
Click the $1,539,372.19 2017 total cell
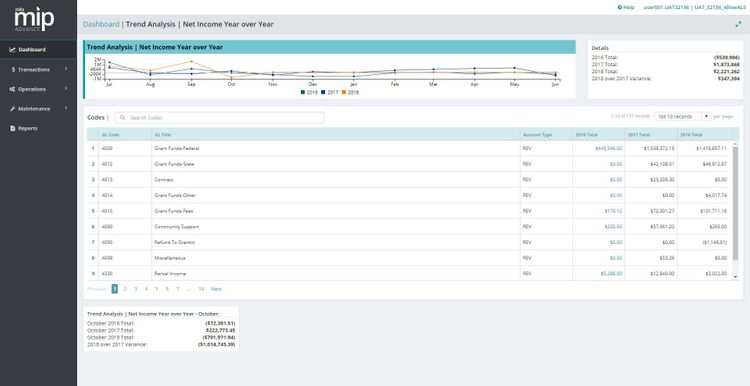[651, 148]
